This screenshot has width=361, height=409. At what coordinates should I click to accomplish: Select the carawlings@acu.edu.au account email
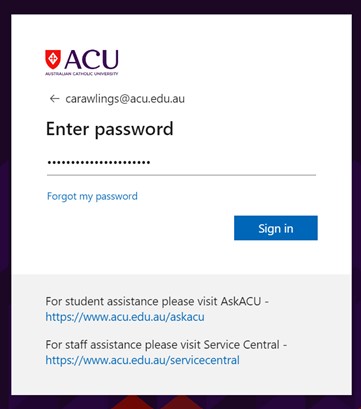pyautogui.click(x=125, y=99)
